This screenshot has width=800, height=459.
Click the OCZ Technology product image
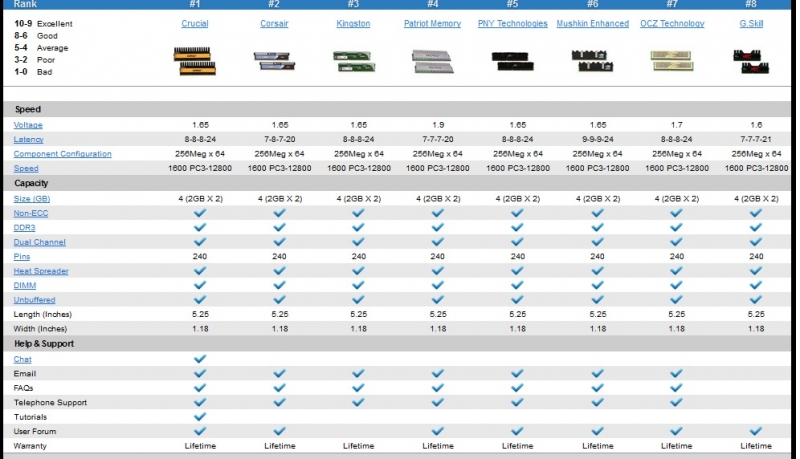(x=672, y=61)
